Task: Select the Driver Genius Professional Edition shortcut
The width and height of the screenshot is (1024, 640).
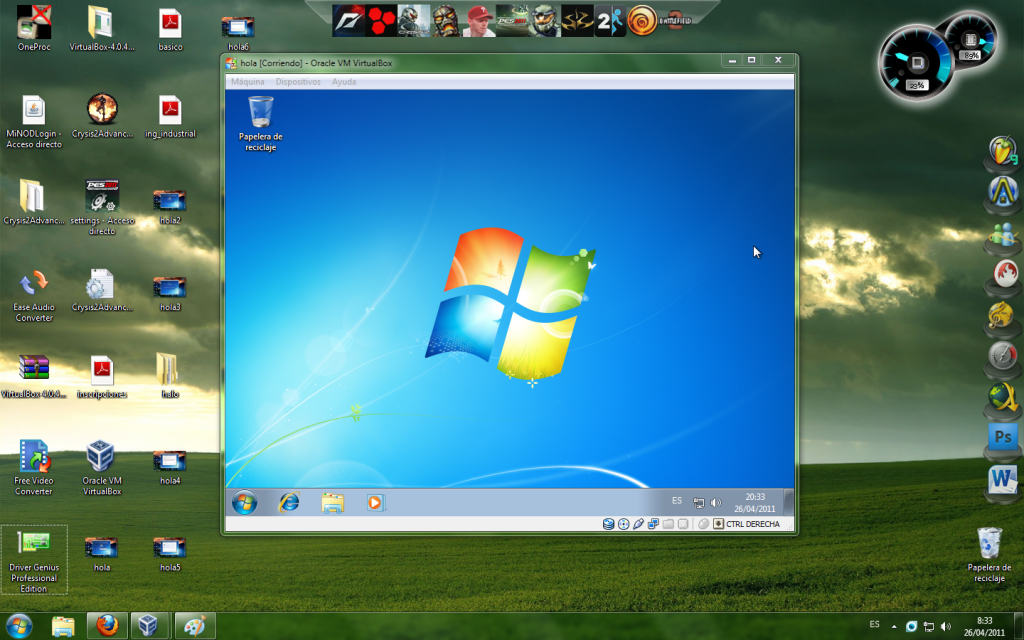Action: tap(34, 560)
